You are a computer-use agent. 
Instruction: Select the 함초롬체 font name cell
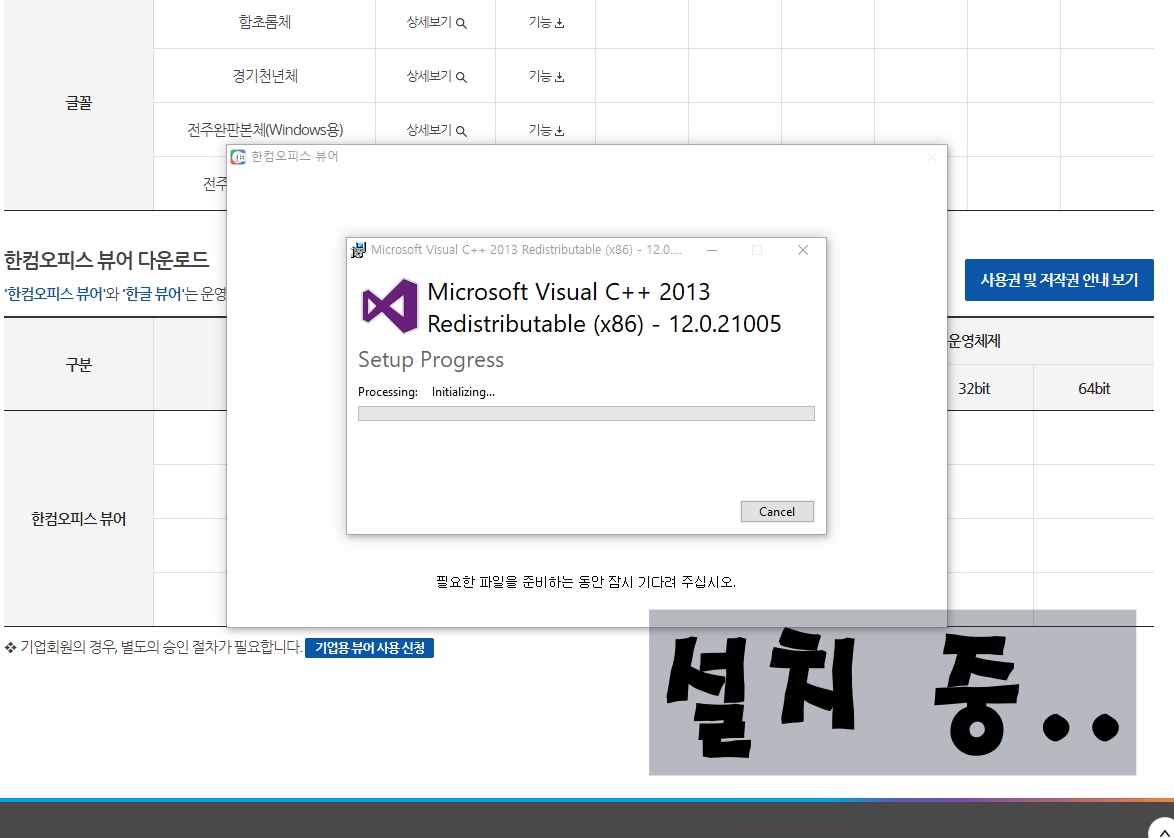point(264,22)
